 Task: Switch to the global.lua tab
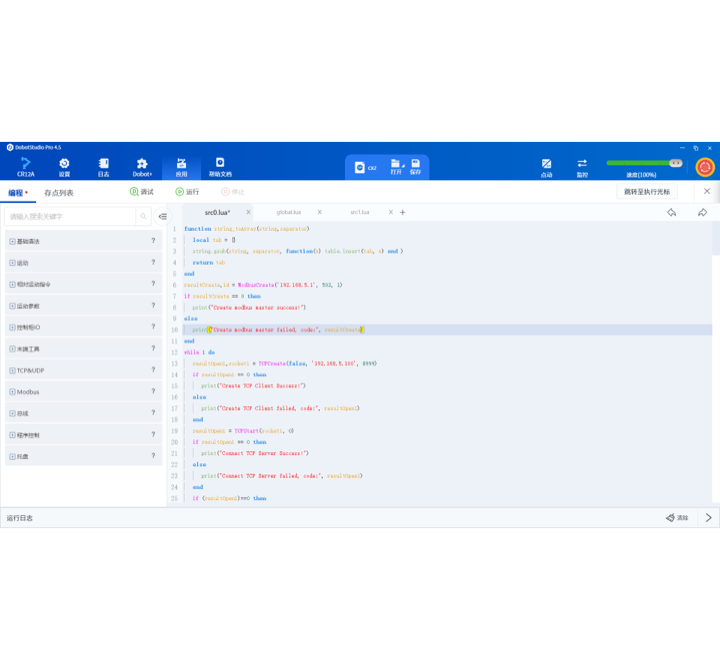tap(288, 212)
